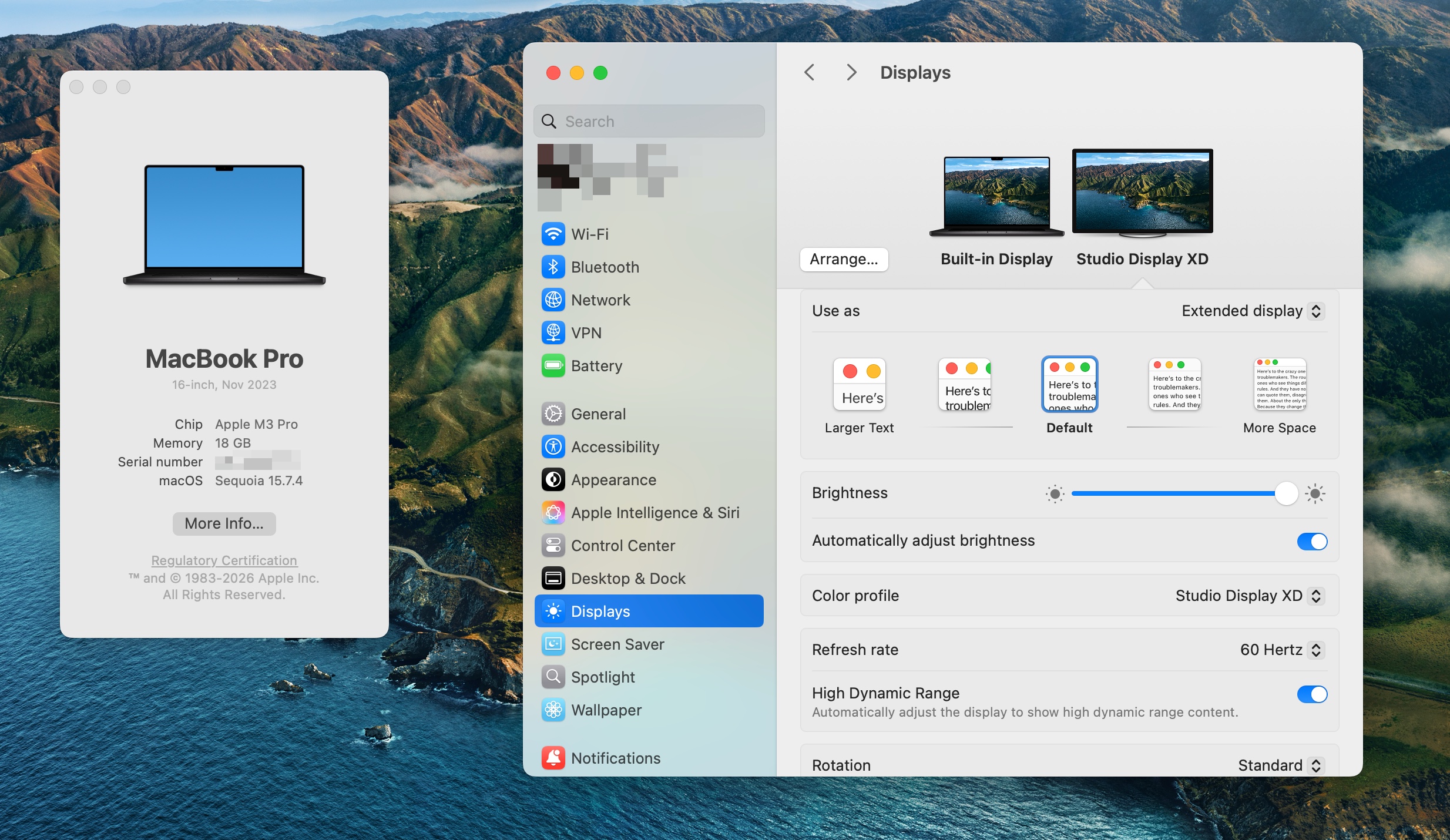Click the Wallpaper flower icon
The width and height of the screenshot is (1450, 840).
pos(553,710)
